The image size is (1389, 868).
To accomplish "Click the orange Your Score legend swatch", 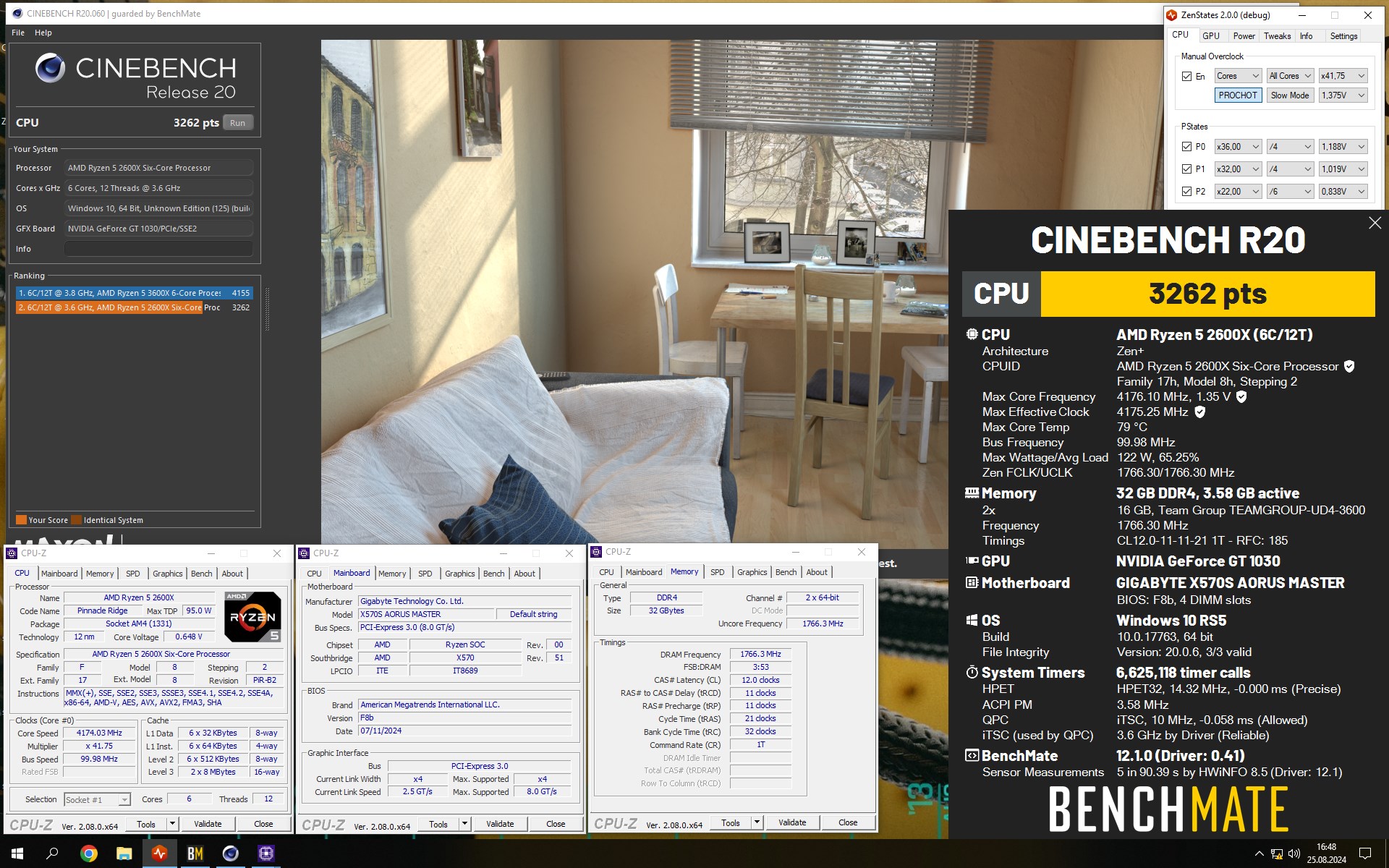I will (21, 519).
